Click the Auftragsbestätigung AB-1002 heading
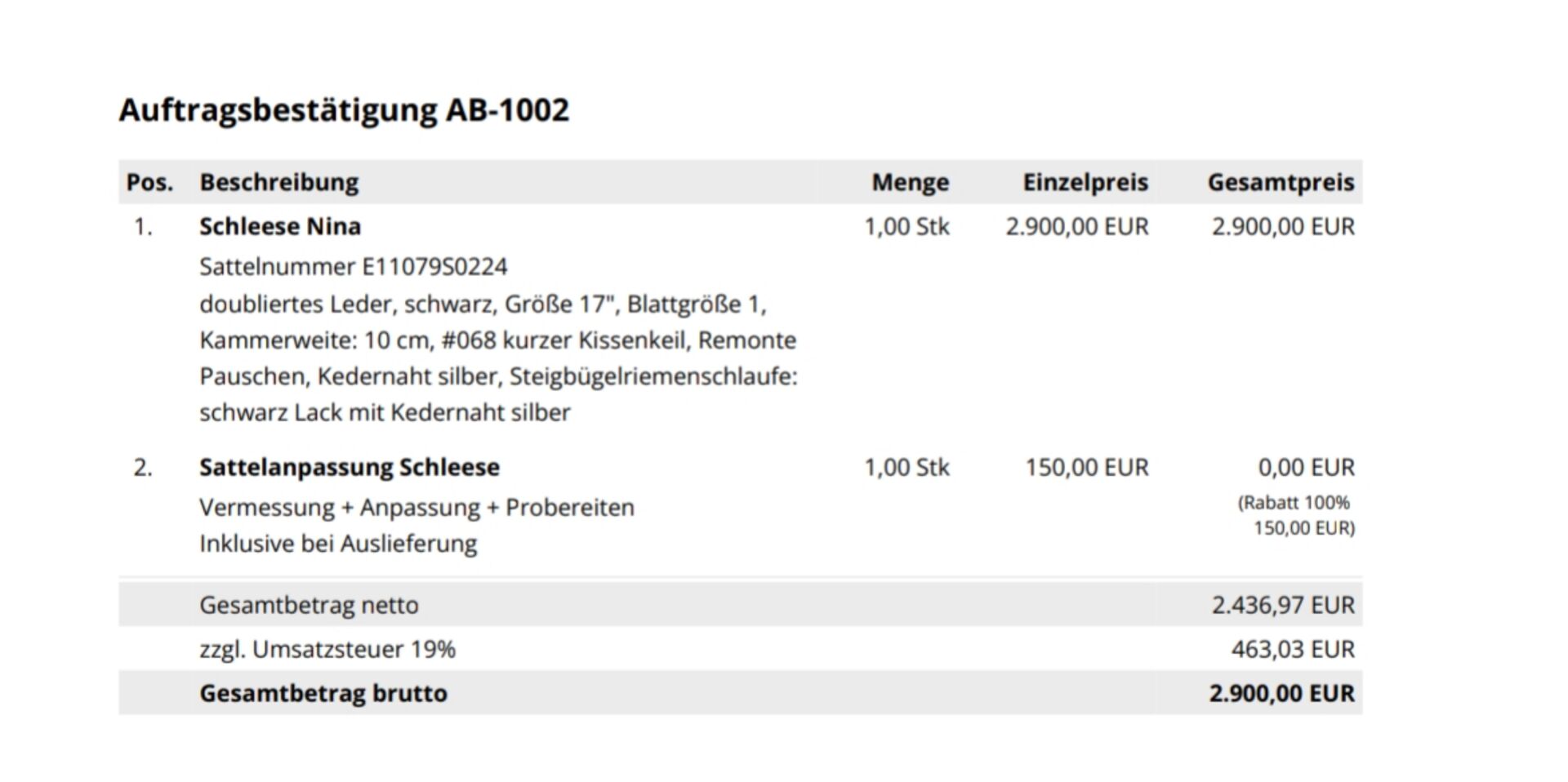This screenshot has width=1568, height=782. click(x=344, y=110)
